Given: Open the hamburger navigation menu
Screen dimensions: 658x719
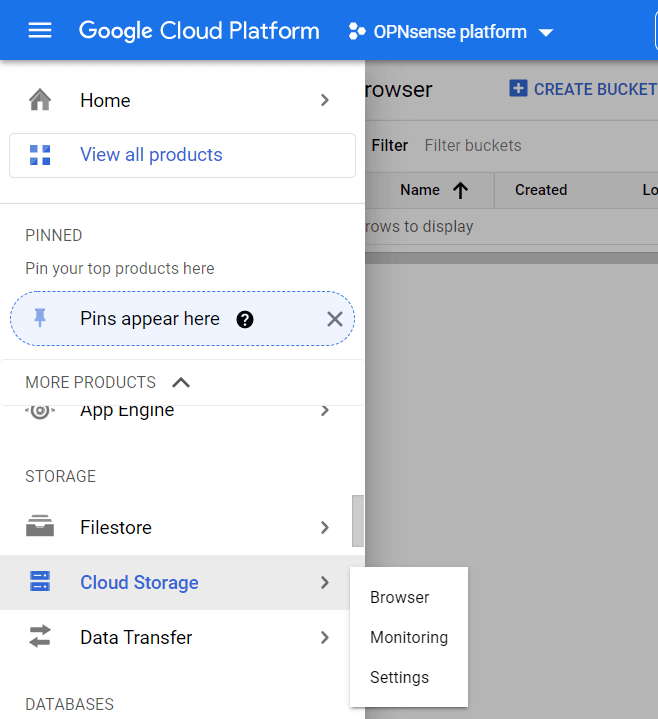Looking at the screenshot, I should (x=40, y=31).
